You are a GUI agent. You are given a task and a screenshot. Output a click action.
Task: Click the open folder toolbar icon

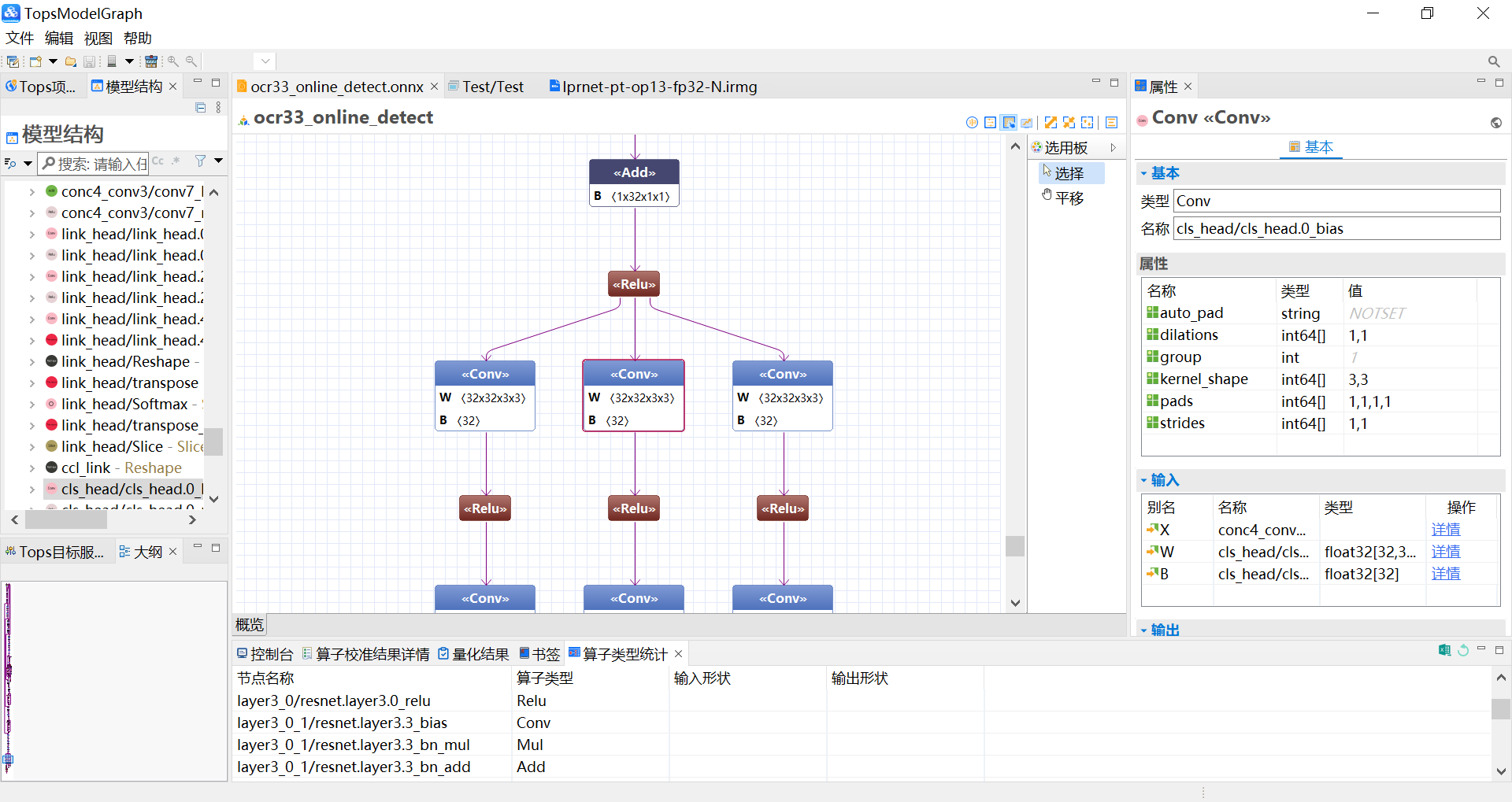click(x=71, y=61)
